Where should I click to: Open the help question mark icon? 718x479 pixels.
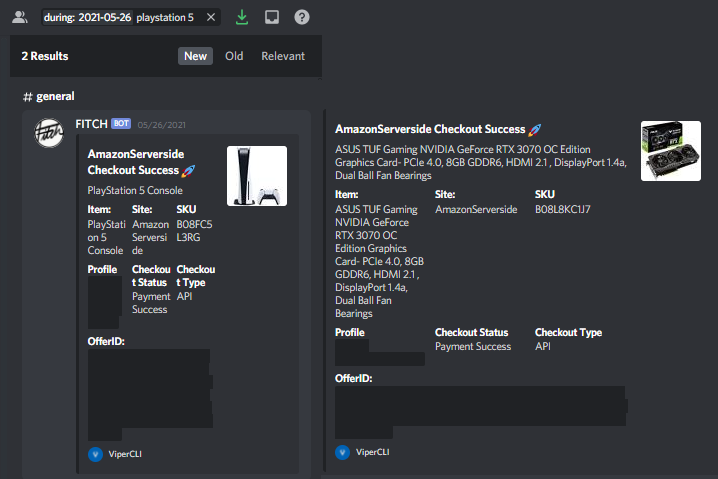point(302,17)
